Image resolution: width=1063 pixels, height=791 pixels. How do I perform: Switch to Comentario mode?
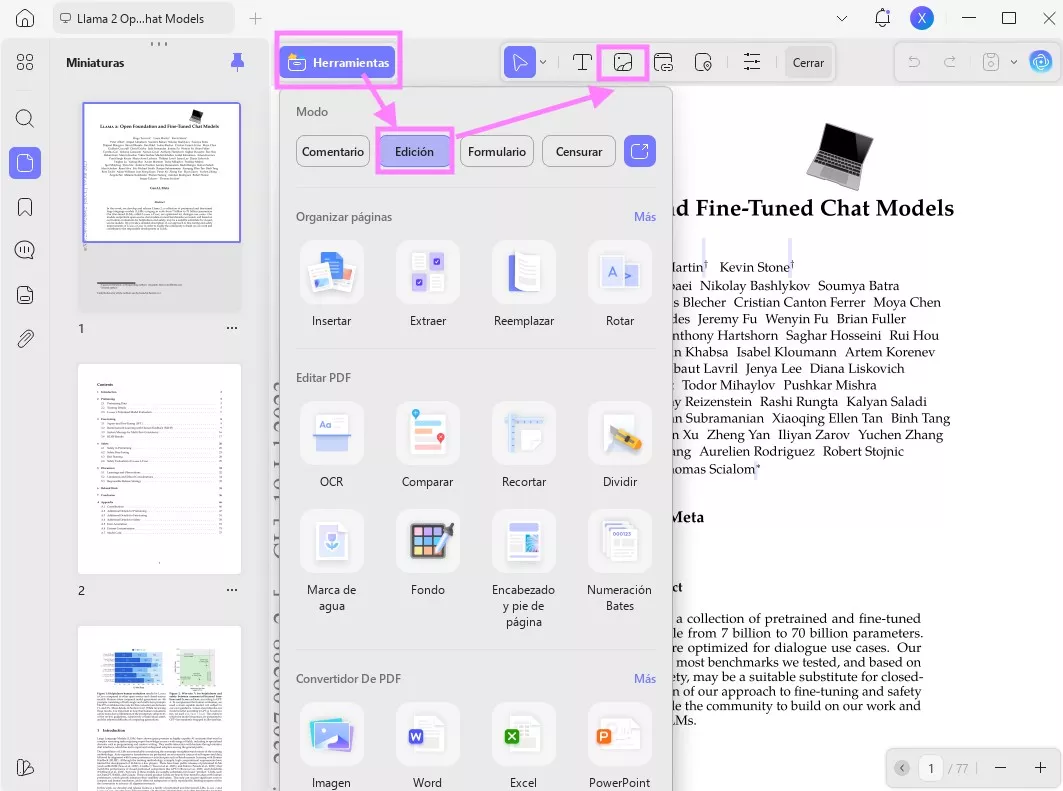coord(332,151)
